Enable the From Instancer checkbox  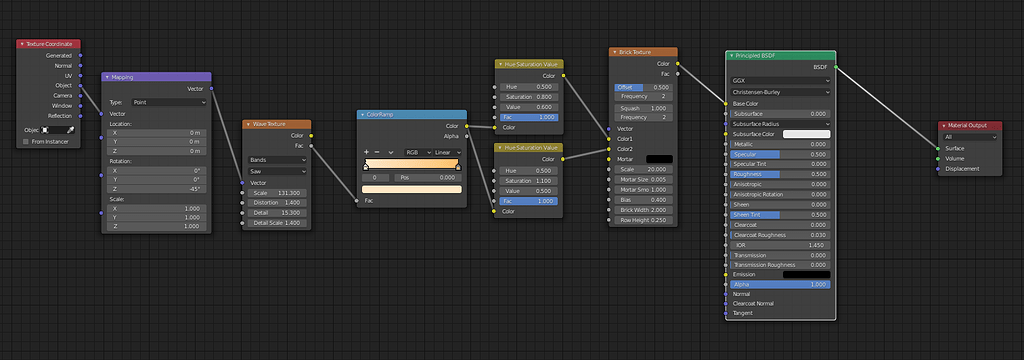coord(26,141)
